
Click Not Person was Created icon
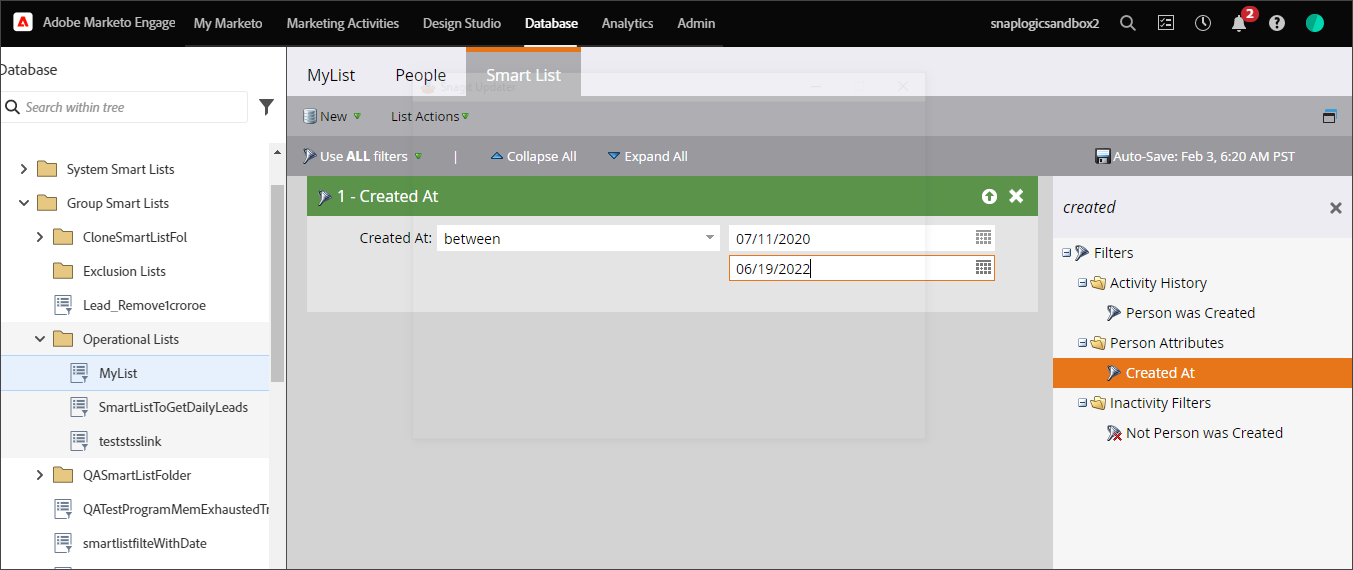click(x=1114, y=433)
